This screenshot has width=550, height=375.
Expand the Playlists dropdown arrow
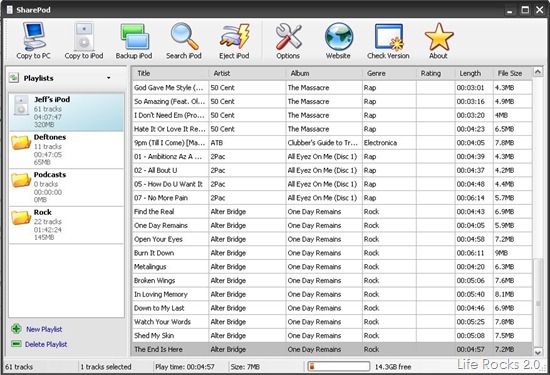click(x=109, y=78)
